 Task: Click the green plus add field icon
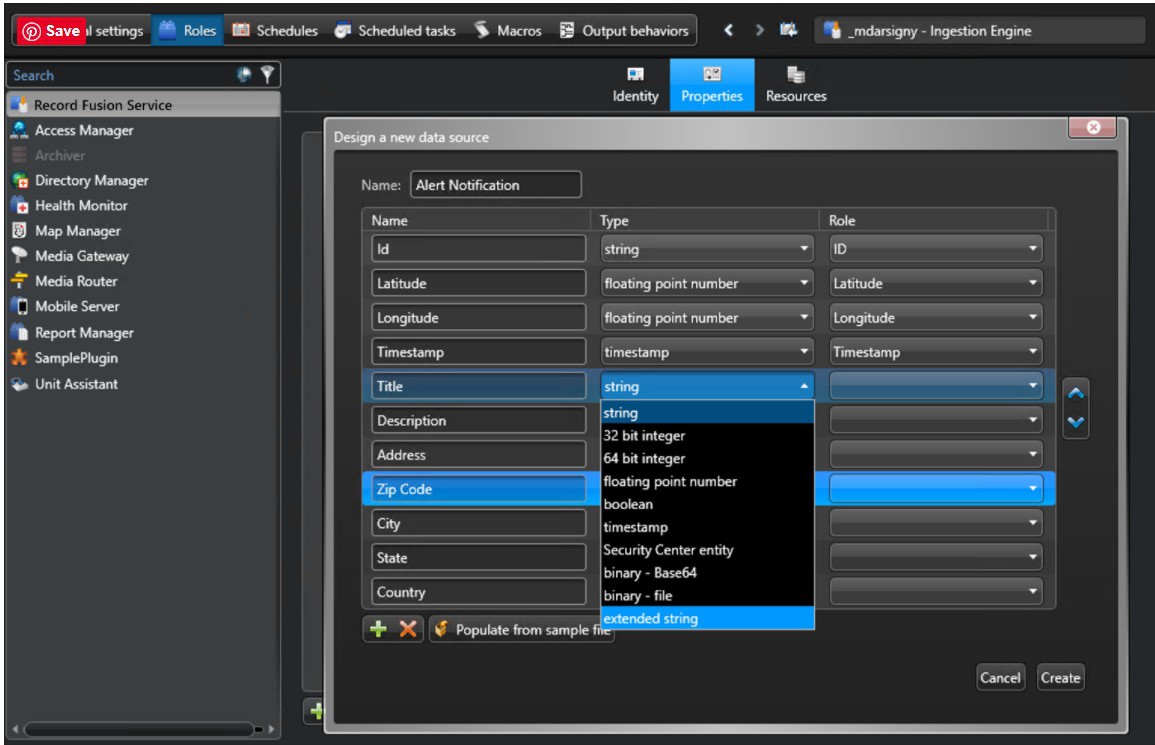379,630
